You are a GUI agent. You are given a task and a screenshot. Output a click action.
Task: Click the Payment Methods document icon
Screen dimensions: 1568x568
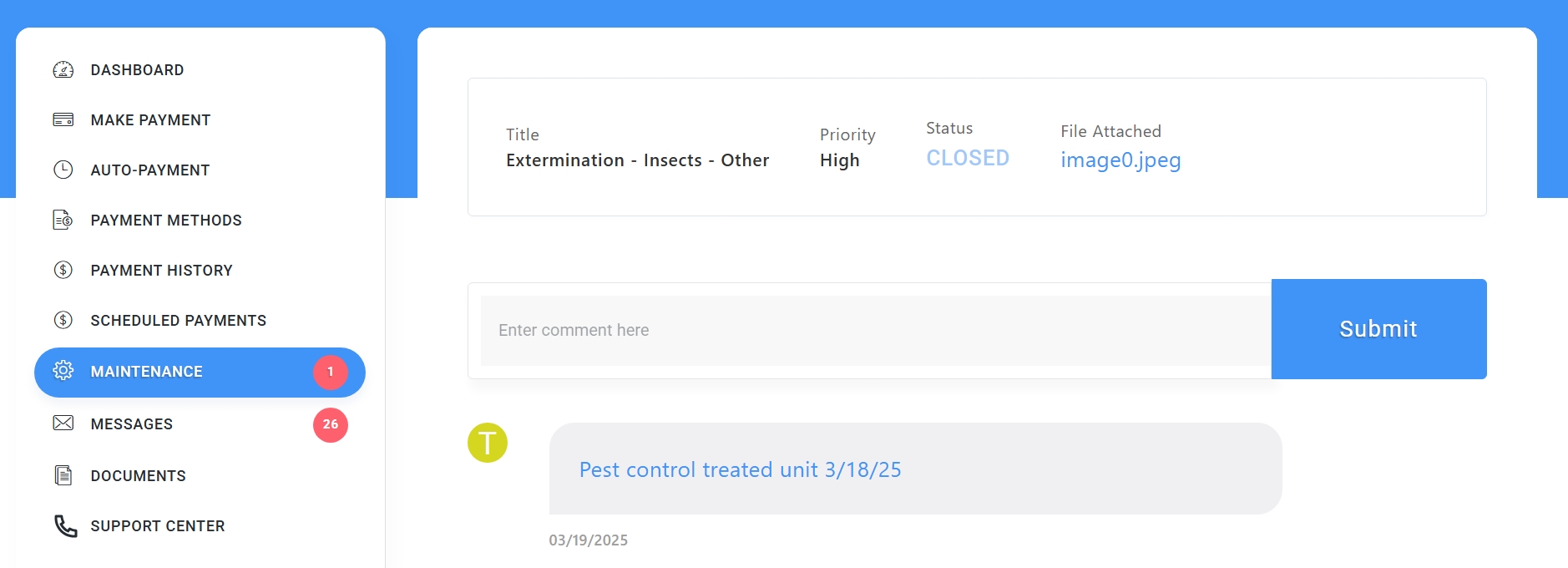63,221
